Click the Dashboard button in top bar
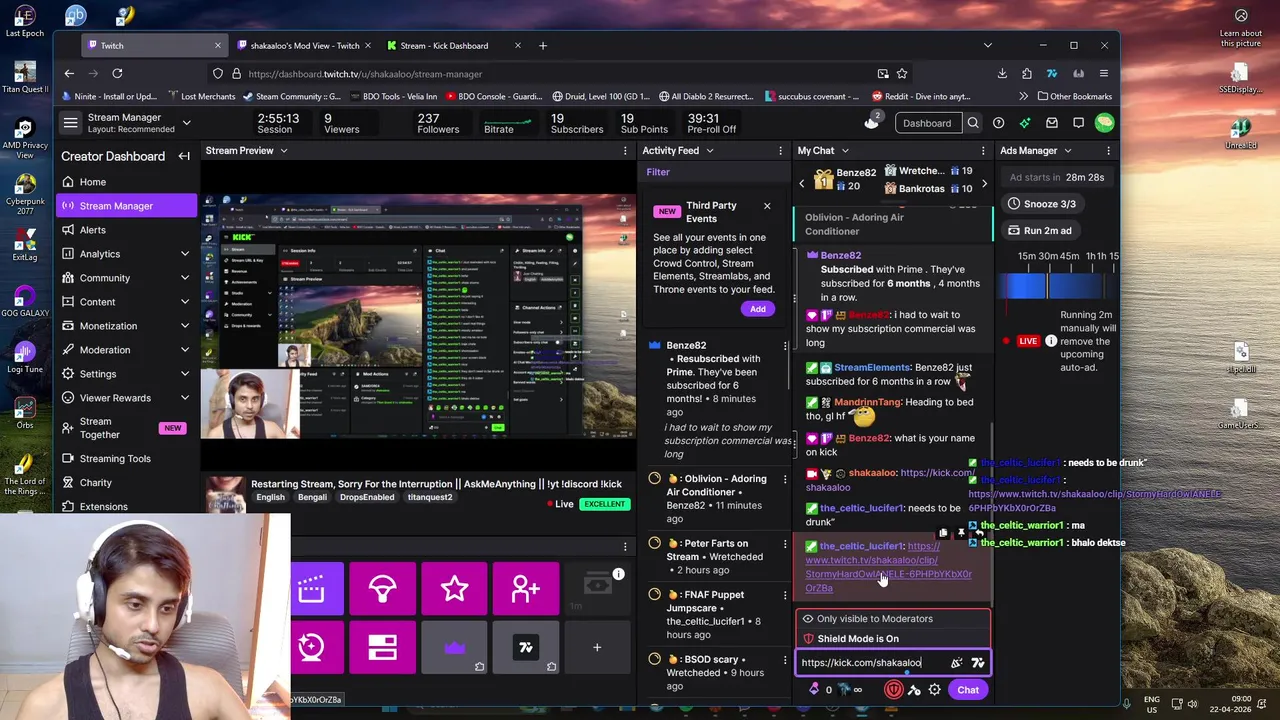Image resolution: width=1280 pixels, height=720 pixels. 927,123
